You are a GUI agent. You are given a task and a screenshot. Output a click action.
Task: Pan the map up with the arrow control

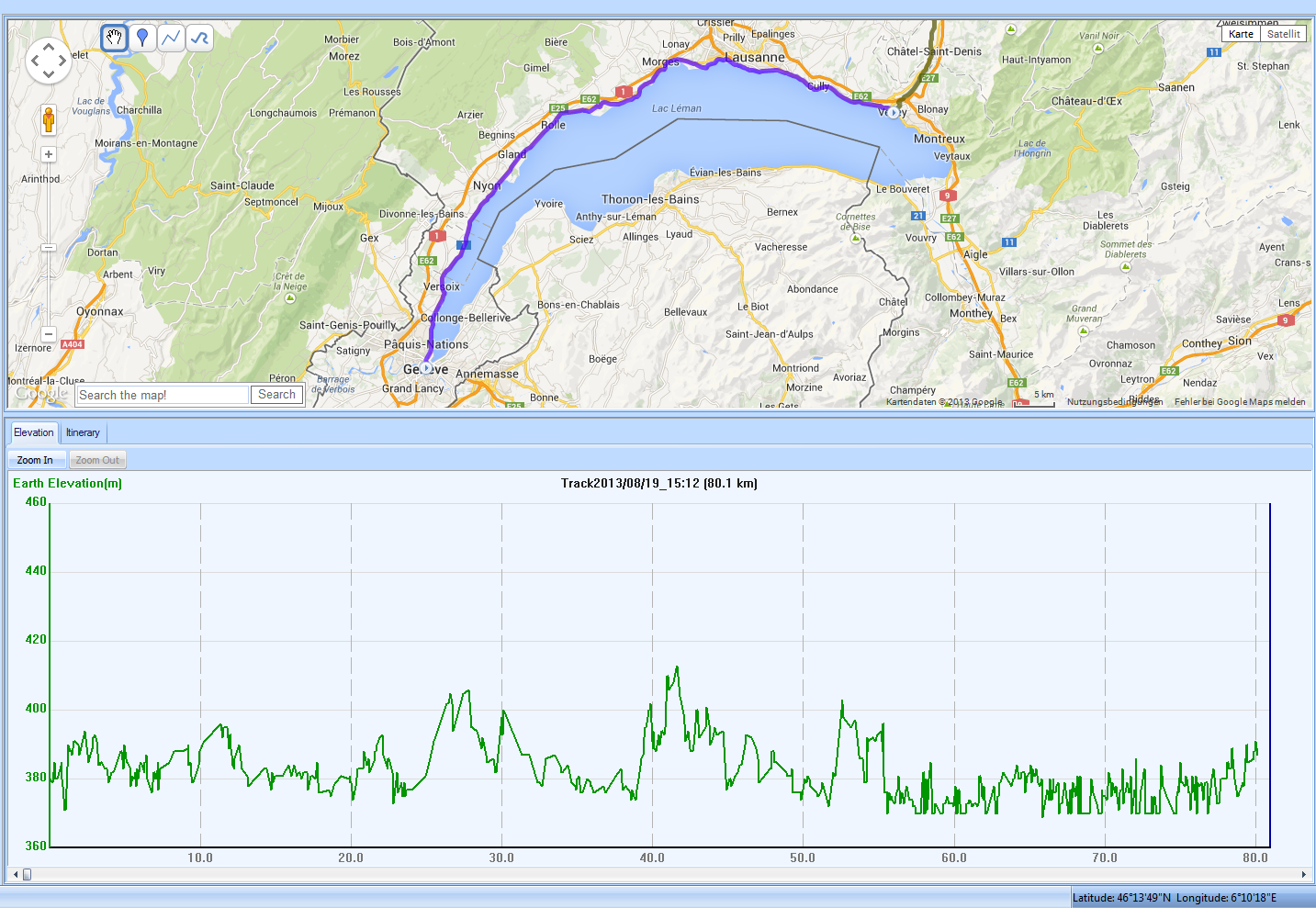(49, 47)
